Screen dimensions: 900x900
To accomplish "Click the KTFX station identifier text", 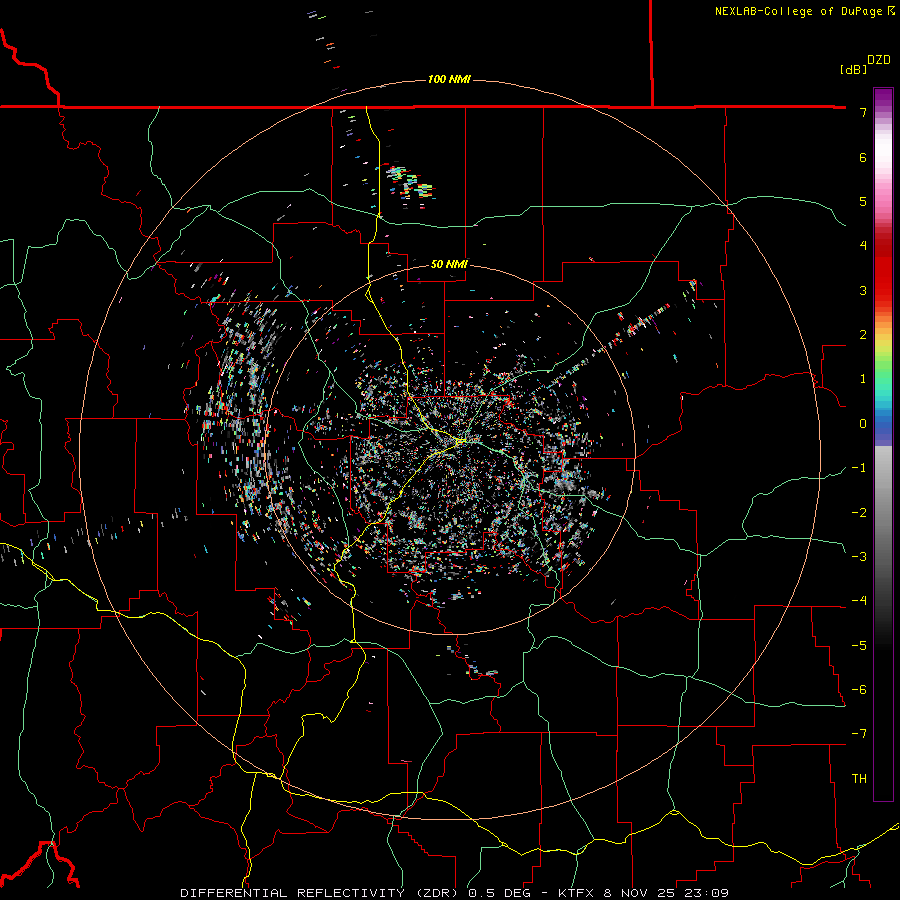I will pos(577,893).
